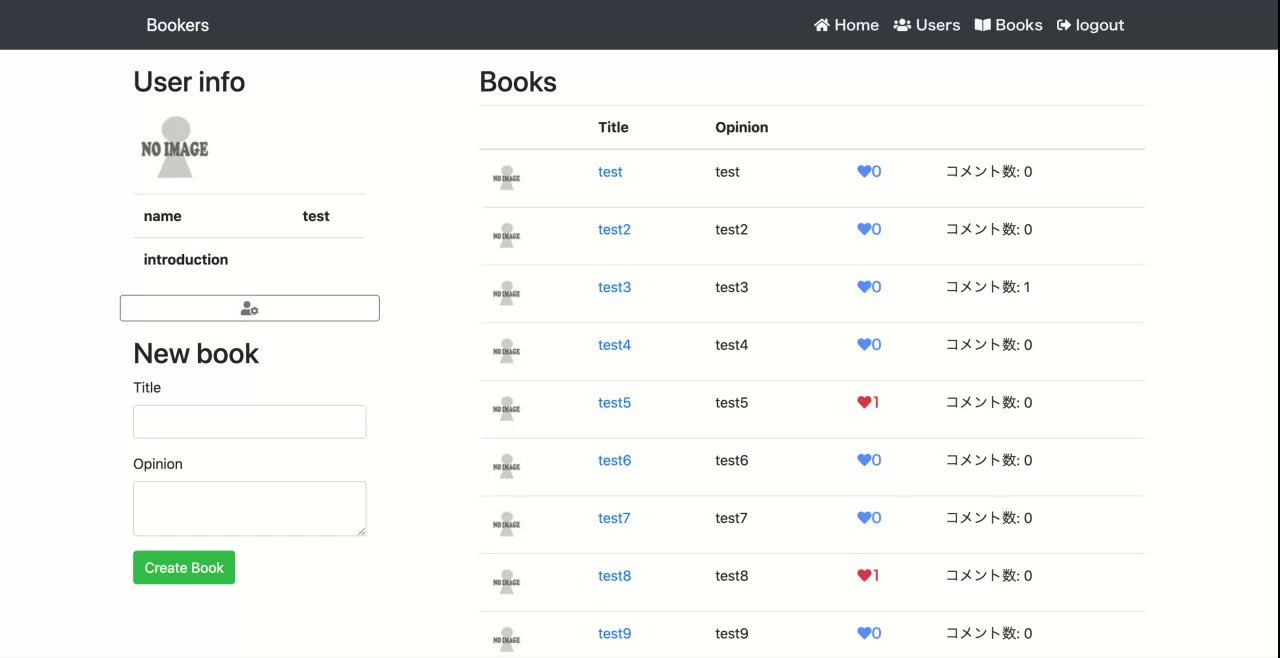Unlike the test8 book via red heart
Screen dimensions: 1280x658
tap(864, 576)
